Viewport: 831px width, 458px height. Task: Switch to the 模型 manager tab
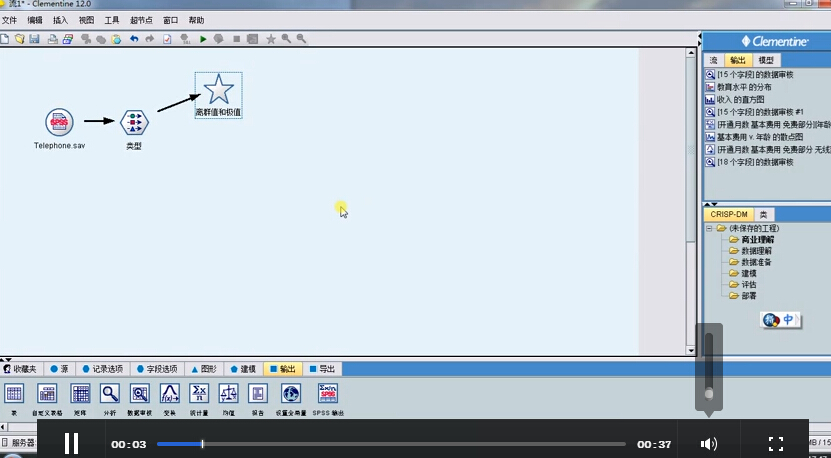765,61
